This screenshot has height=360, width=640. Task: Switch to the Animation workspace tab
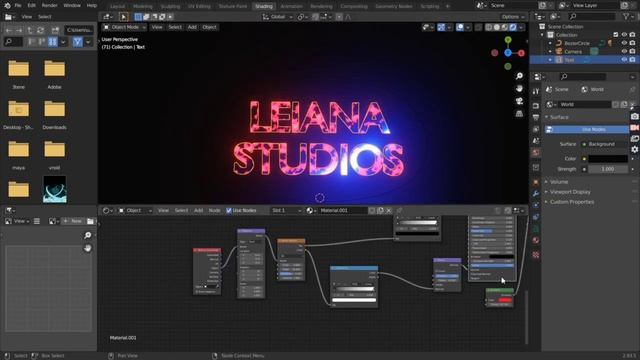tap(291, 6)
